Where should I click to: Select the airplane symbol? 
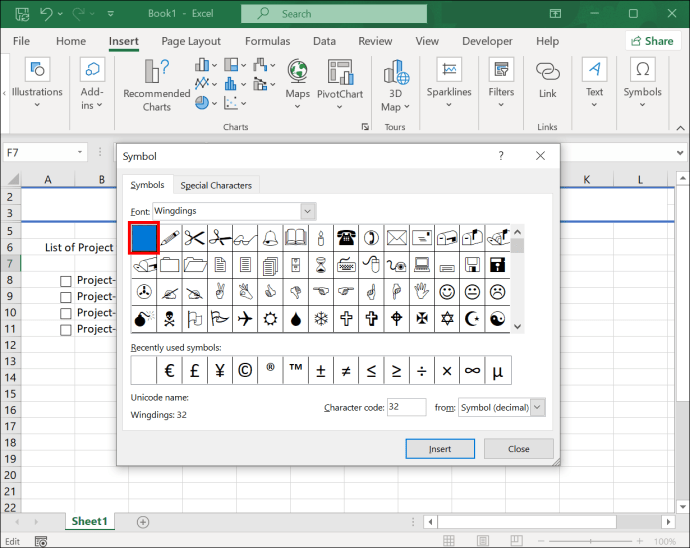245,319
